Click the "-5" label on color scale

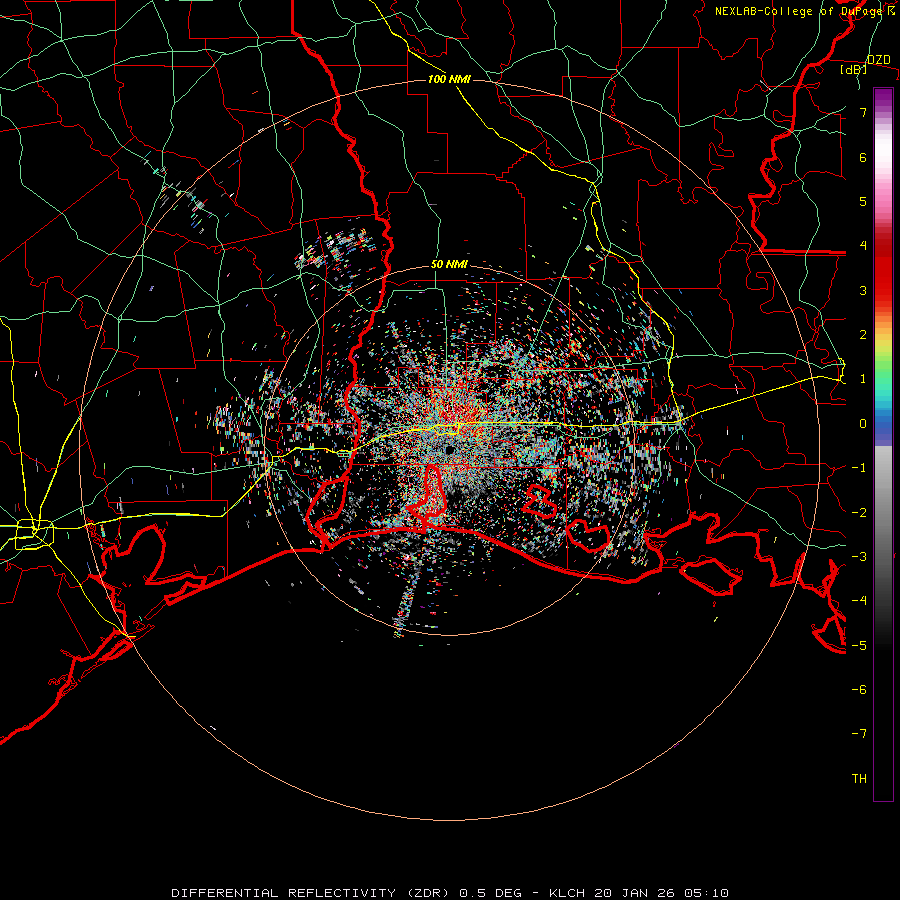coord(859,645)
